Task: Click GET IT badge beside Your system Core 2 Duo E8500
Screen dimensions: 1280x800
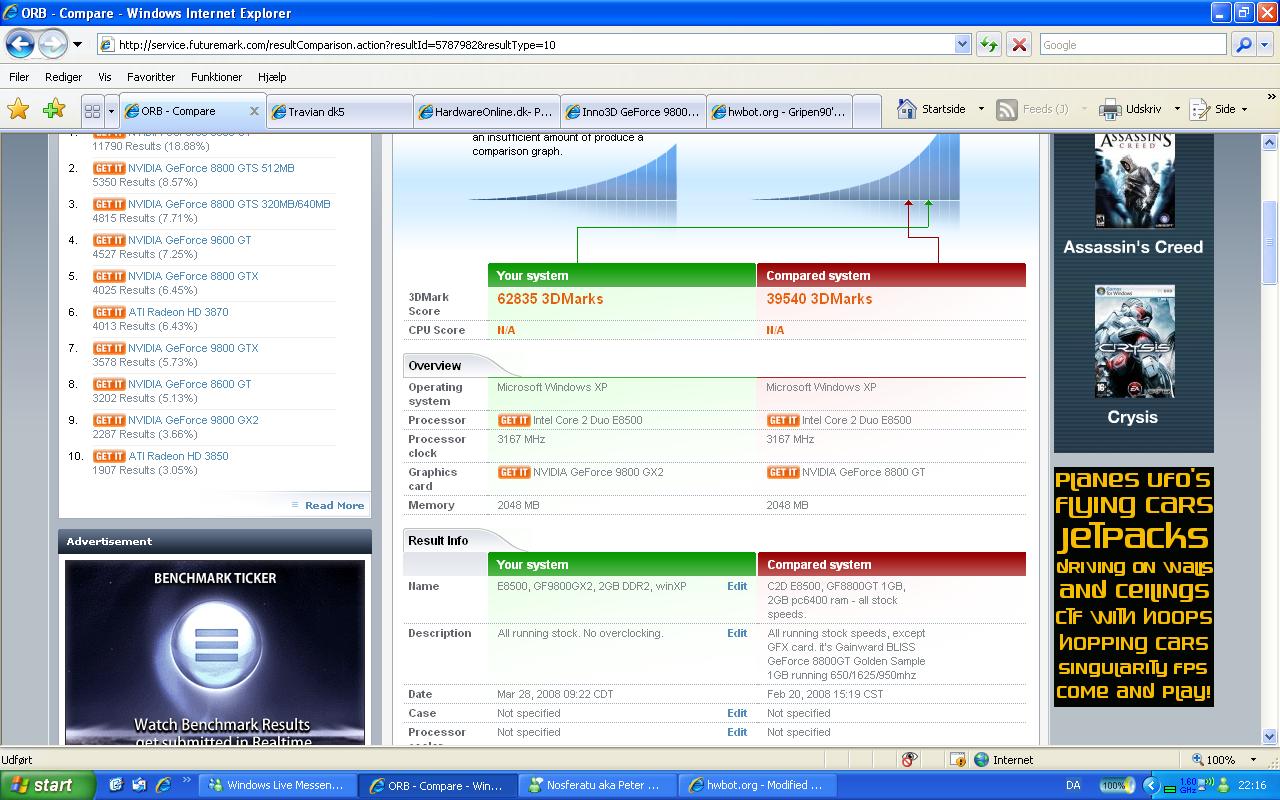Action: pos(514,420)
